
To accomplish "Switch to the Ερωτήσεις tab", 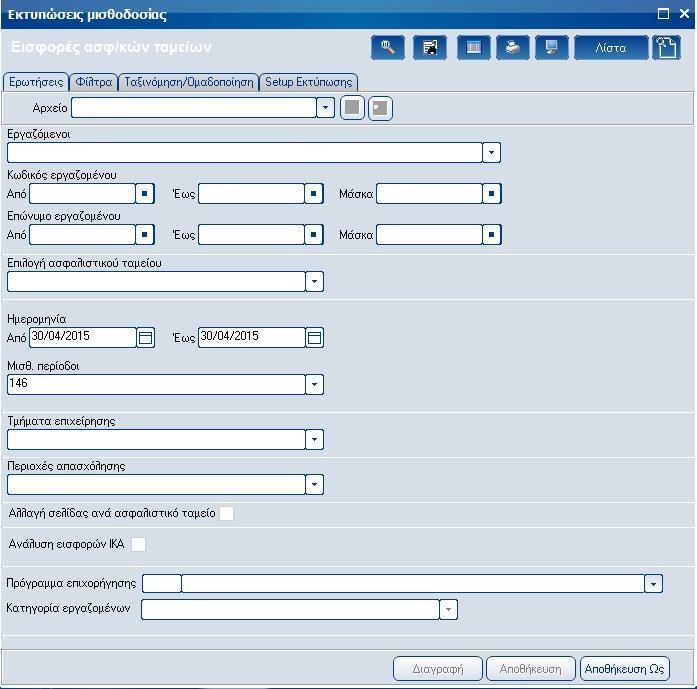I will click(x=36, y=82).
